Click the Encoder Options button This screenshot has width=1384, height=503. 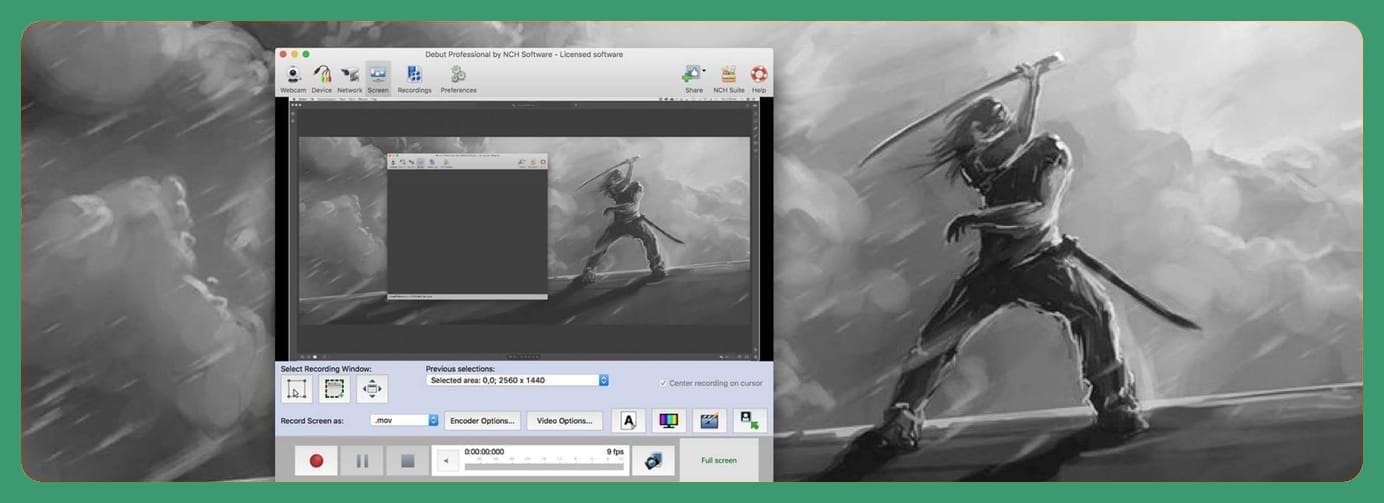[482, 421]
